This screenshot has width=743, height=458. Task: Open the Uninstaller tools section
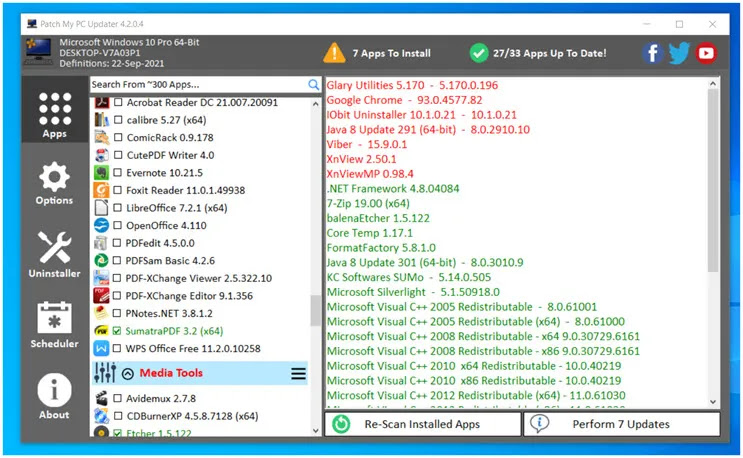click(x=54, y=254)
